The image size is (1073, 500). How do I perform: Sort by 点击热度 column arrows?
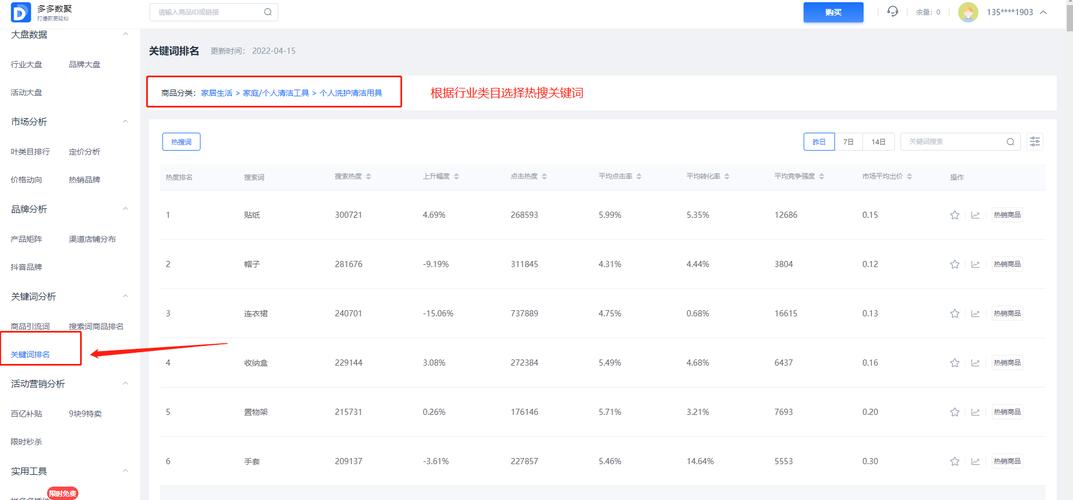pyautogui.click(x=544, y=176)
